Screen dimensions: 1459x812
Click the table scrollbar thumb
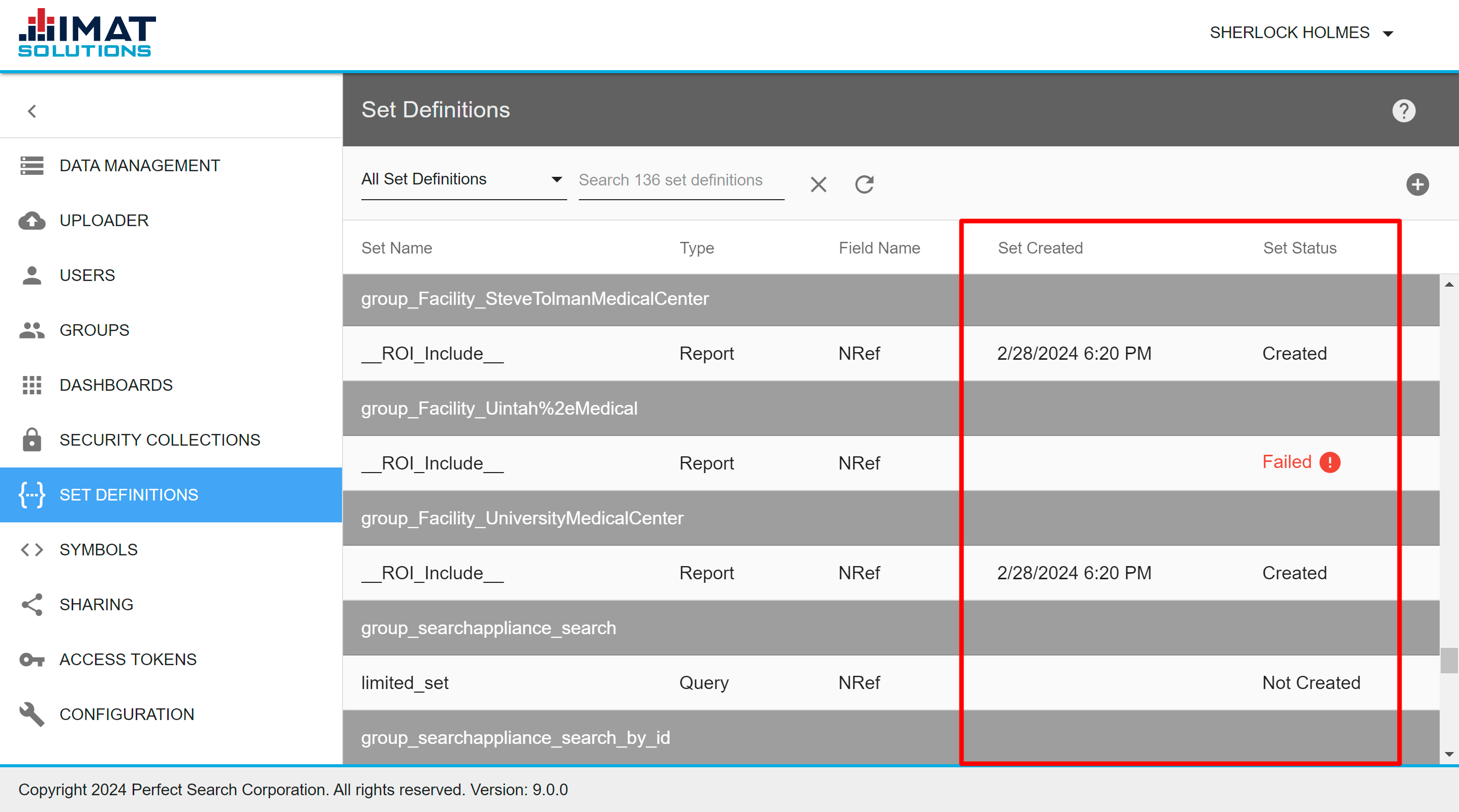pos(1449,660)
